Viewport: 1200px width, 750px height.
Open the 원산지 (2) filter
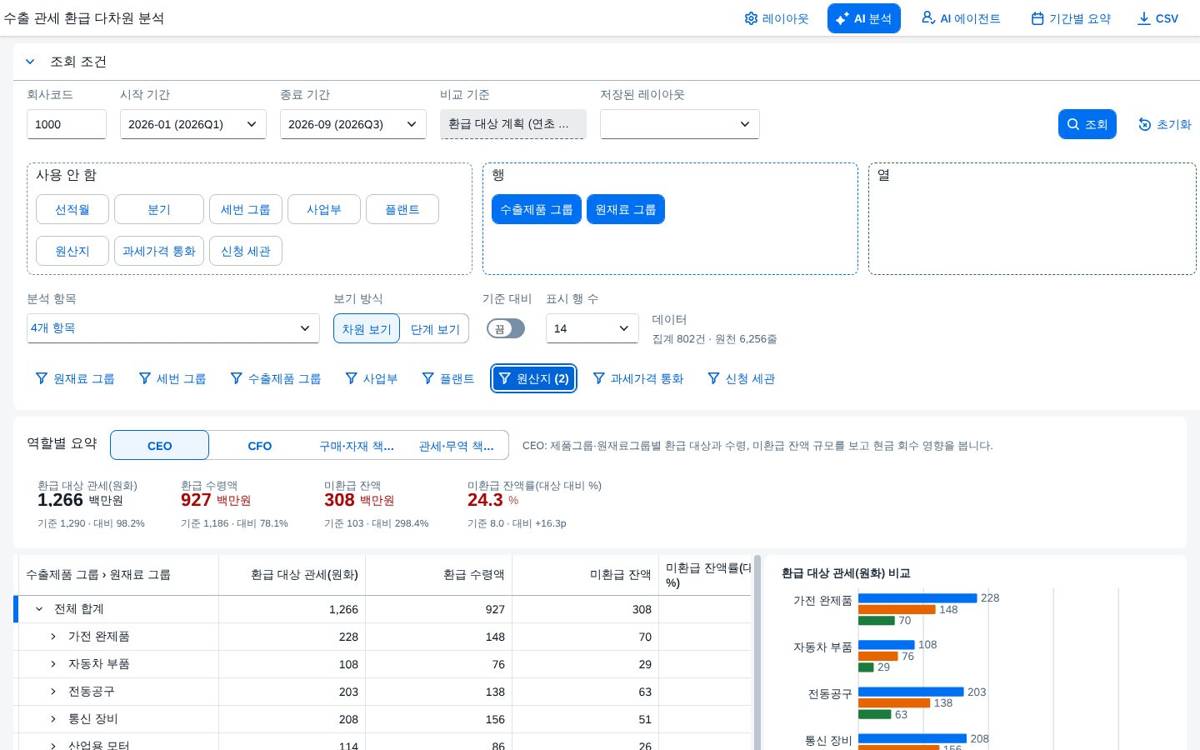click(x=534, y=379)
